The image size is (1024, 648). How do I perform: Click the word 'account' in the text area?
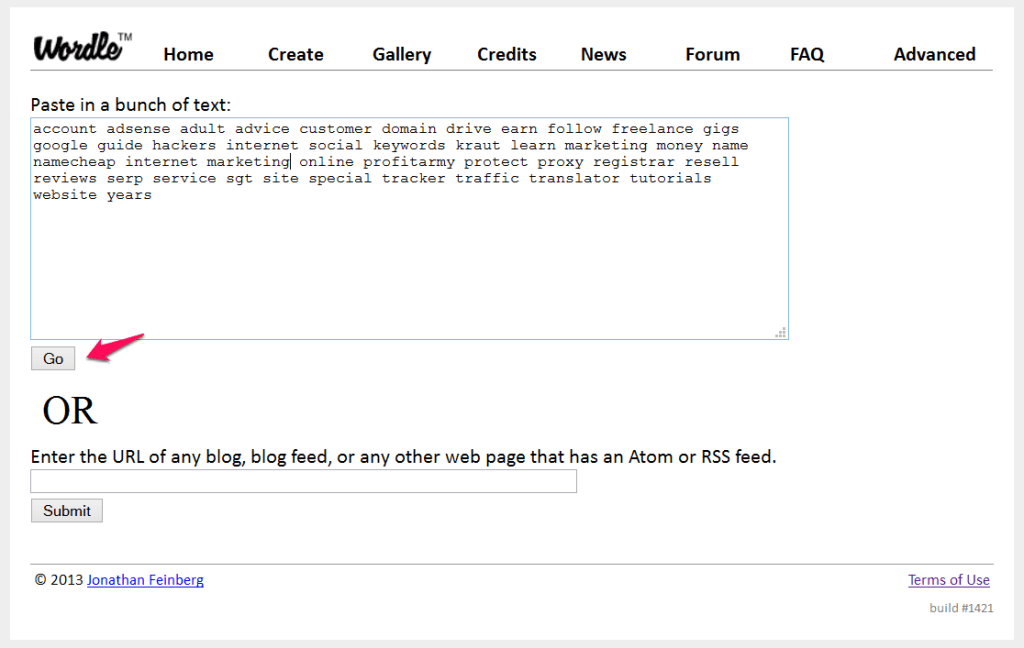point(65,129)
